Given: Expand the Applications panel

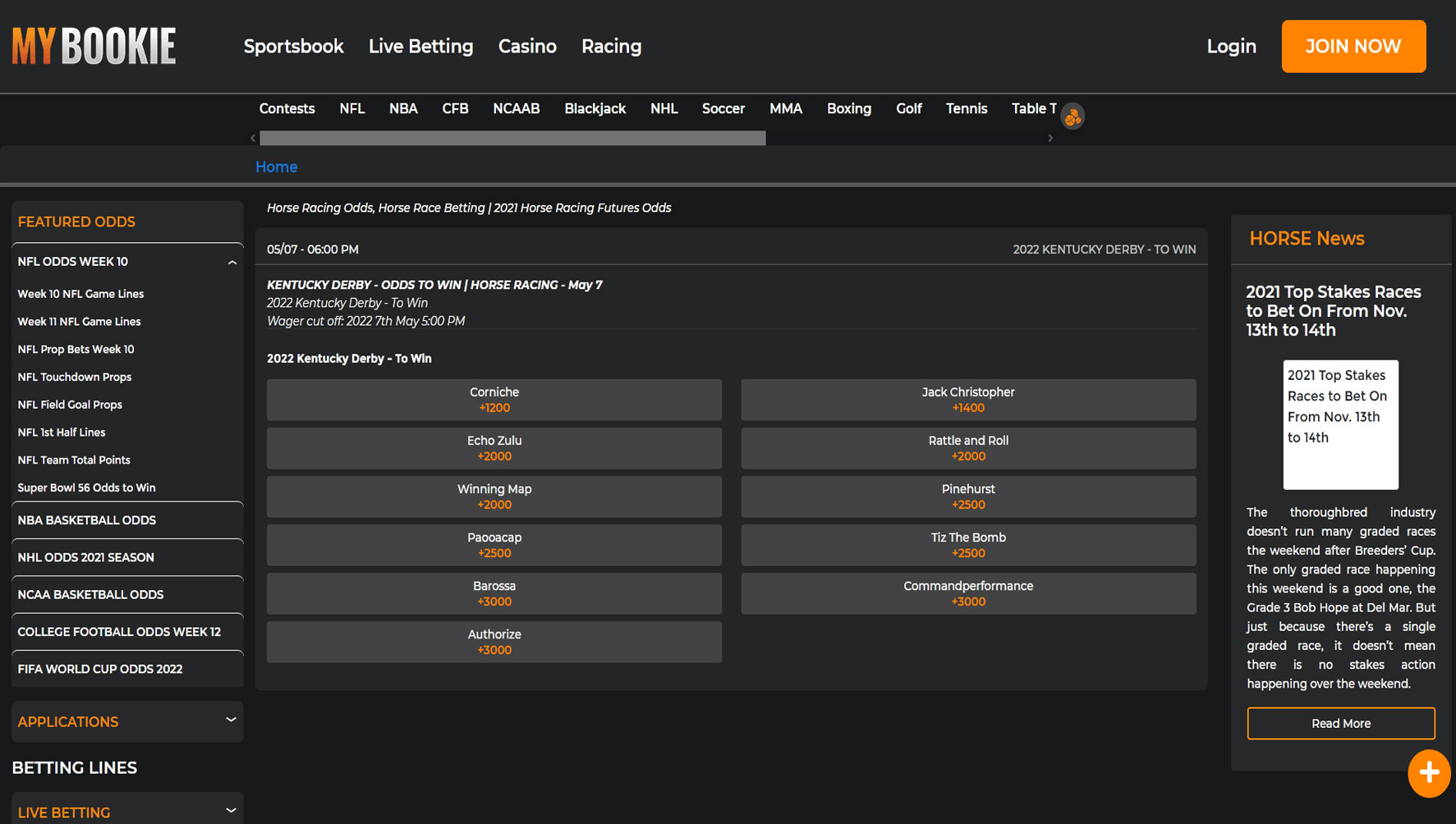Looking at the screenshot, I should click(x=231, y=721).
